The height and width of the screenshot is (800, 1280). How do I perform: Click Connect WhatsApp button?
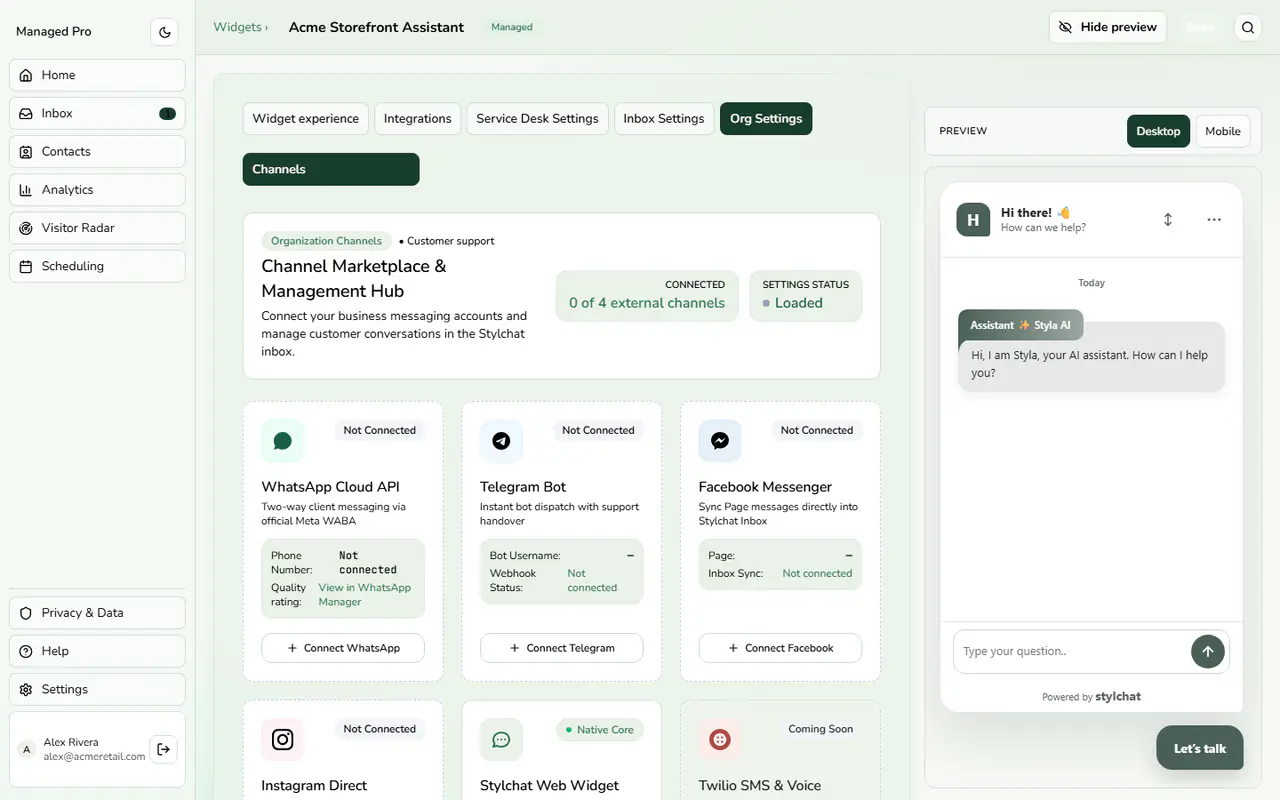(x=343, y=648)
